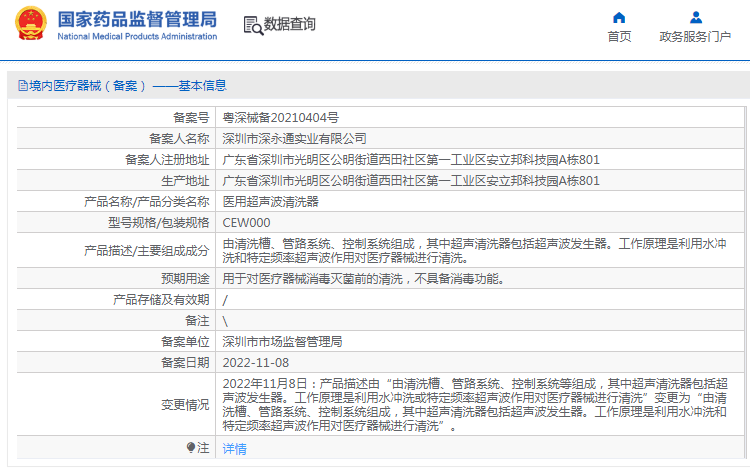Screen dimensions: 750x473
Task: Click the 境内医疗器械（备案）——基本信息 heading
Action: tap(128, 86)
